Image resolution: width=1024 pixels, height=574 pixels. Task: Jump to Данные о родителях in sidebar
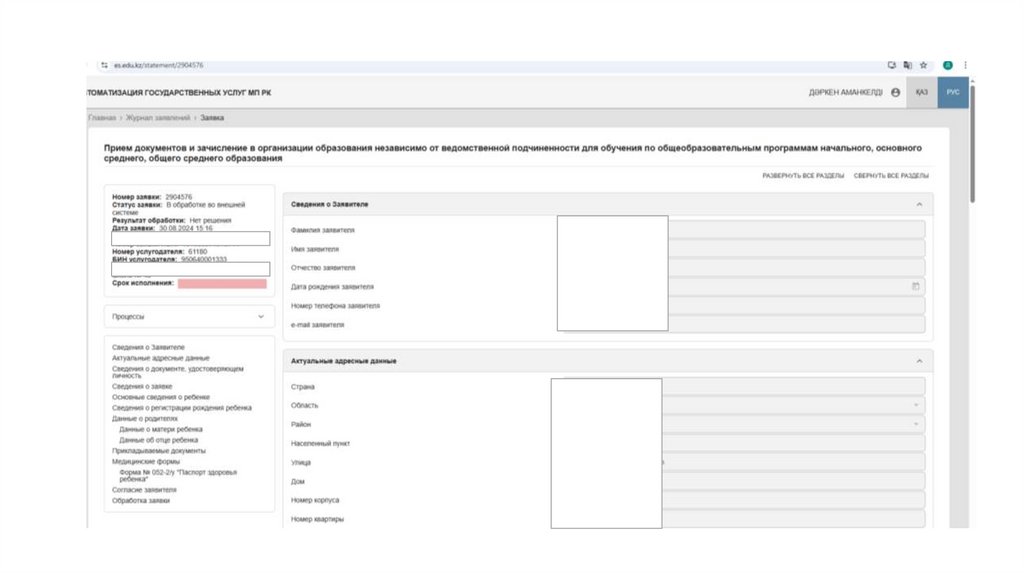coord(144,419)
